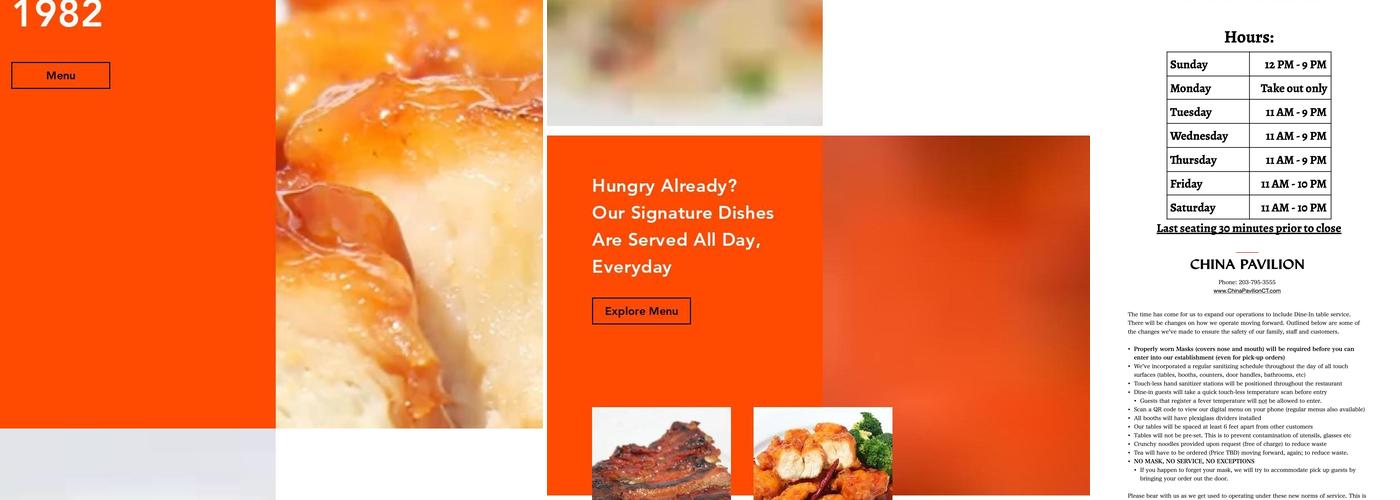Select the Saturday hours row
1400x500 pixels.
1249,208
